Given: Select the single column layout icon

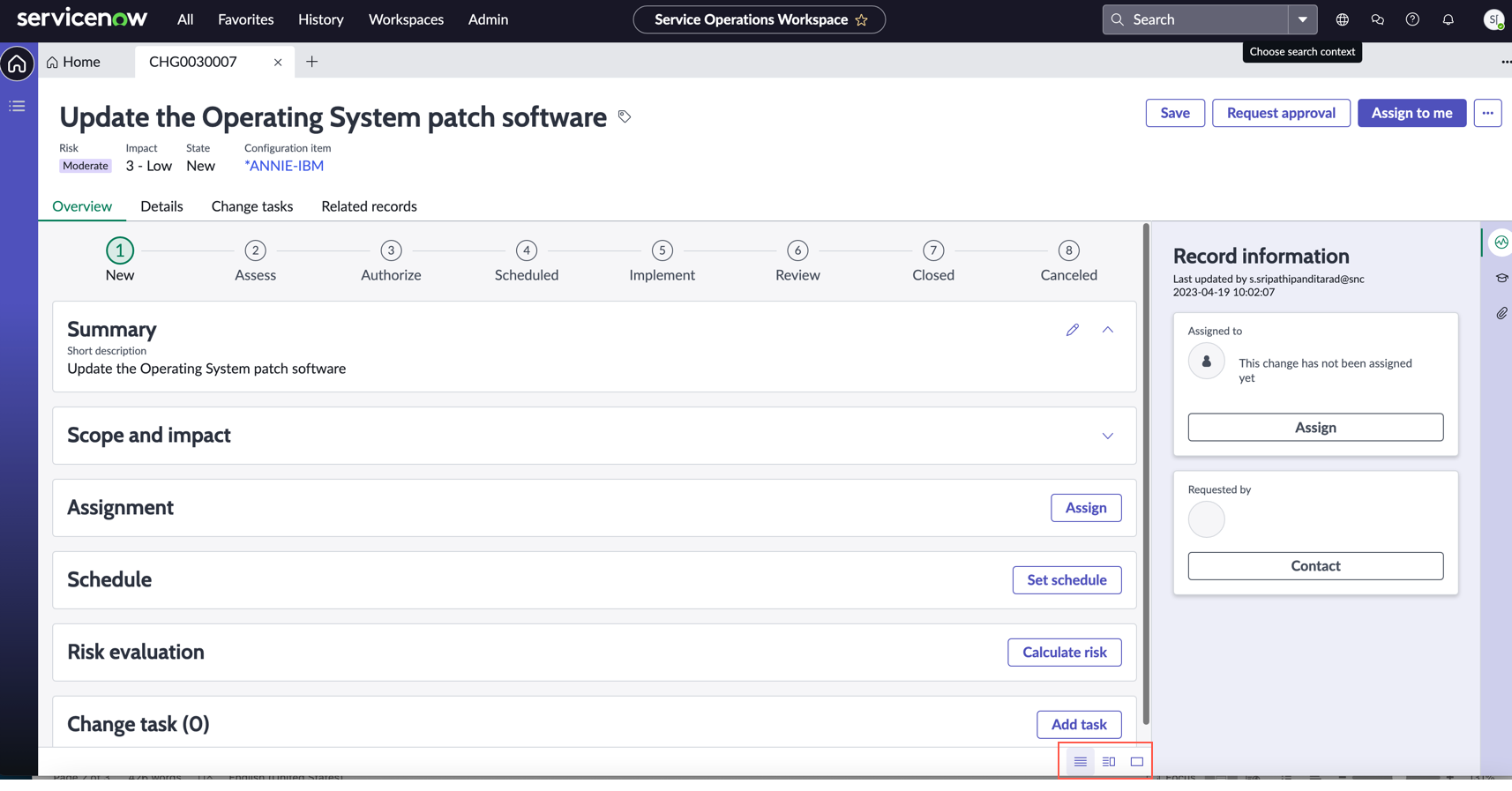Looking at the screenshot, I should click(x=1081, y=762).
